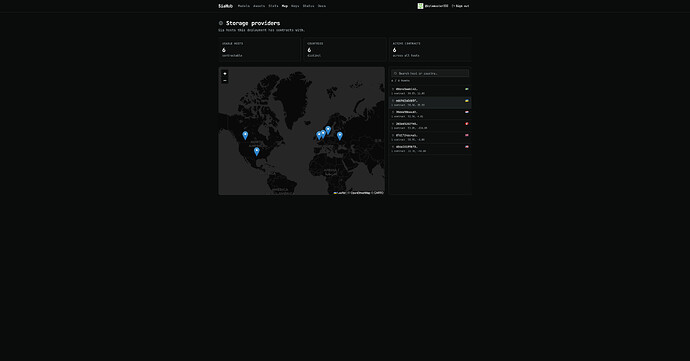Click the Active Contracts stat card

point(430,49)
